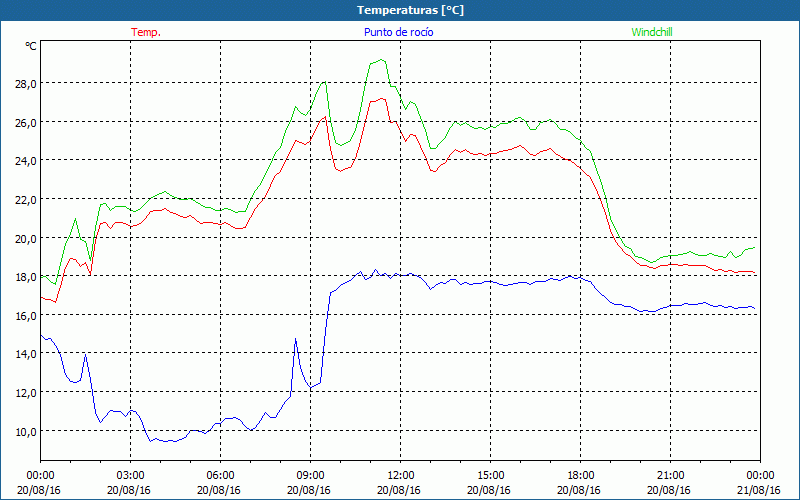Click the 18:00 time axis label

tap(580, 475)
